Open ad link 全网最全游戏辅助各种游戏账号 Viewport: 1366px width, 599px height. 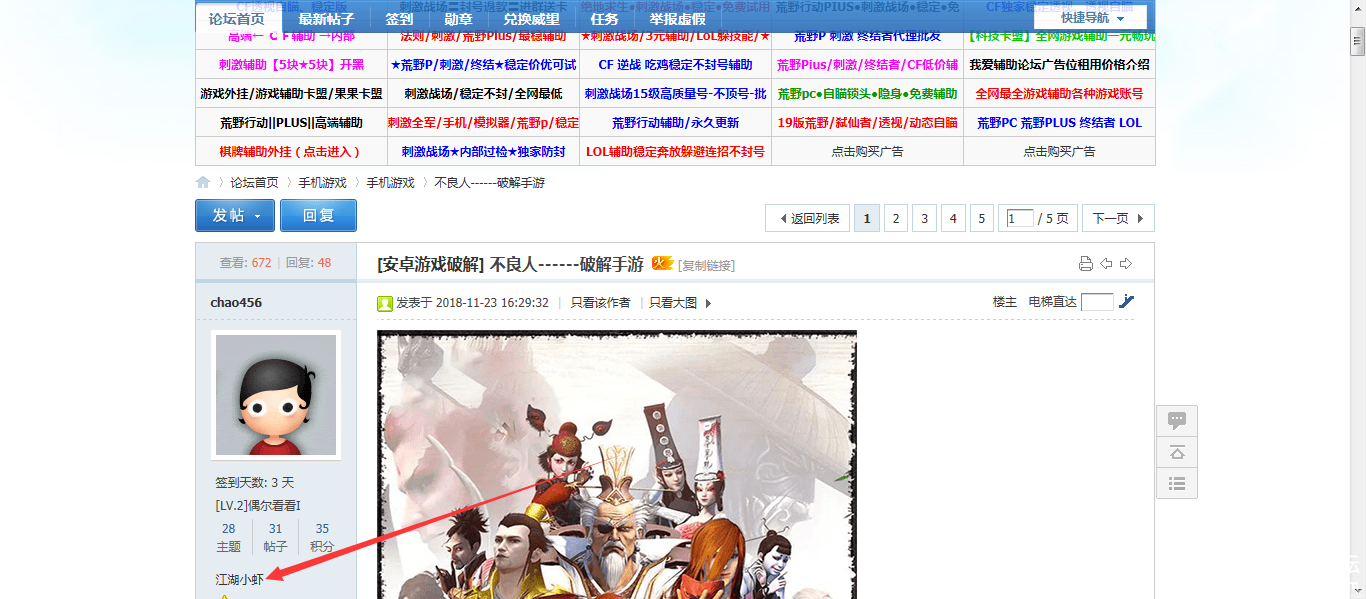pyautogui.click(x=1059, y=94)
